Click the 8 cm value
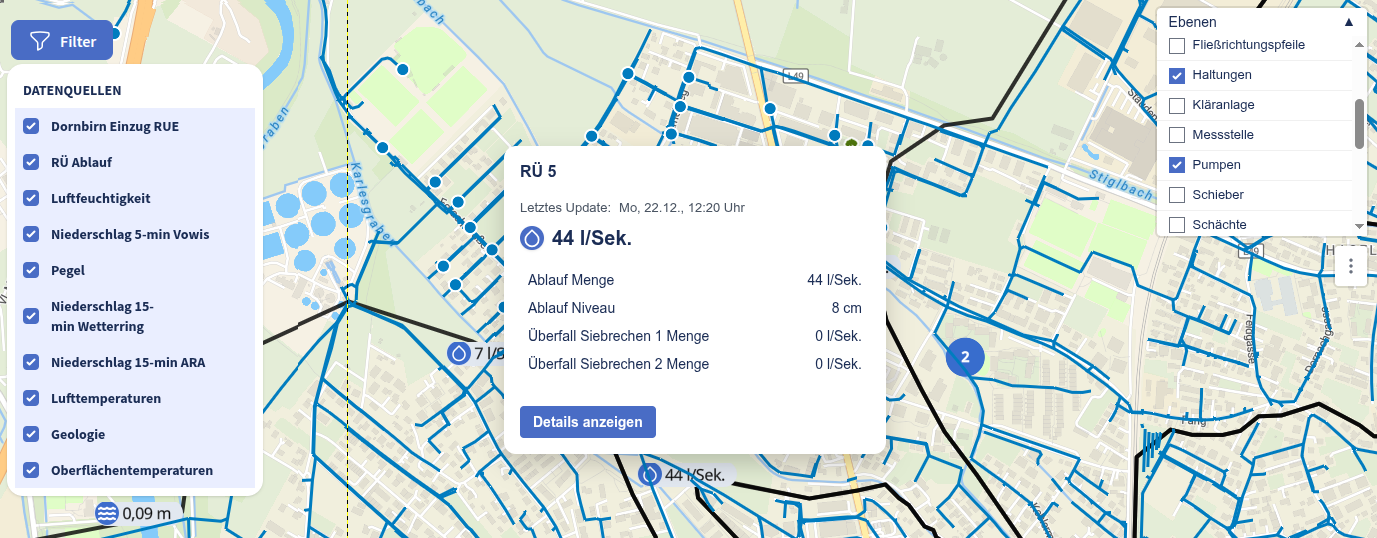The image size is (1377, 538). 846,308
